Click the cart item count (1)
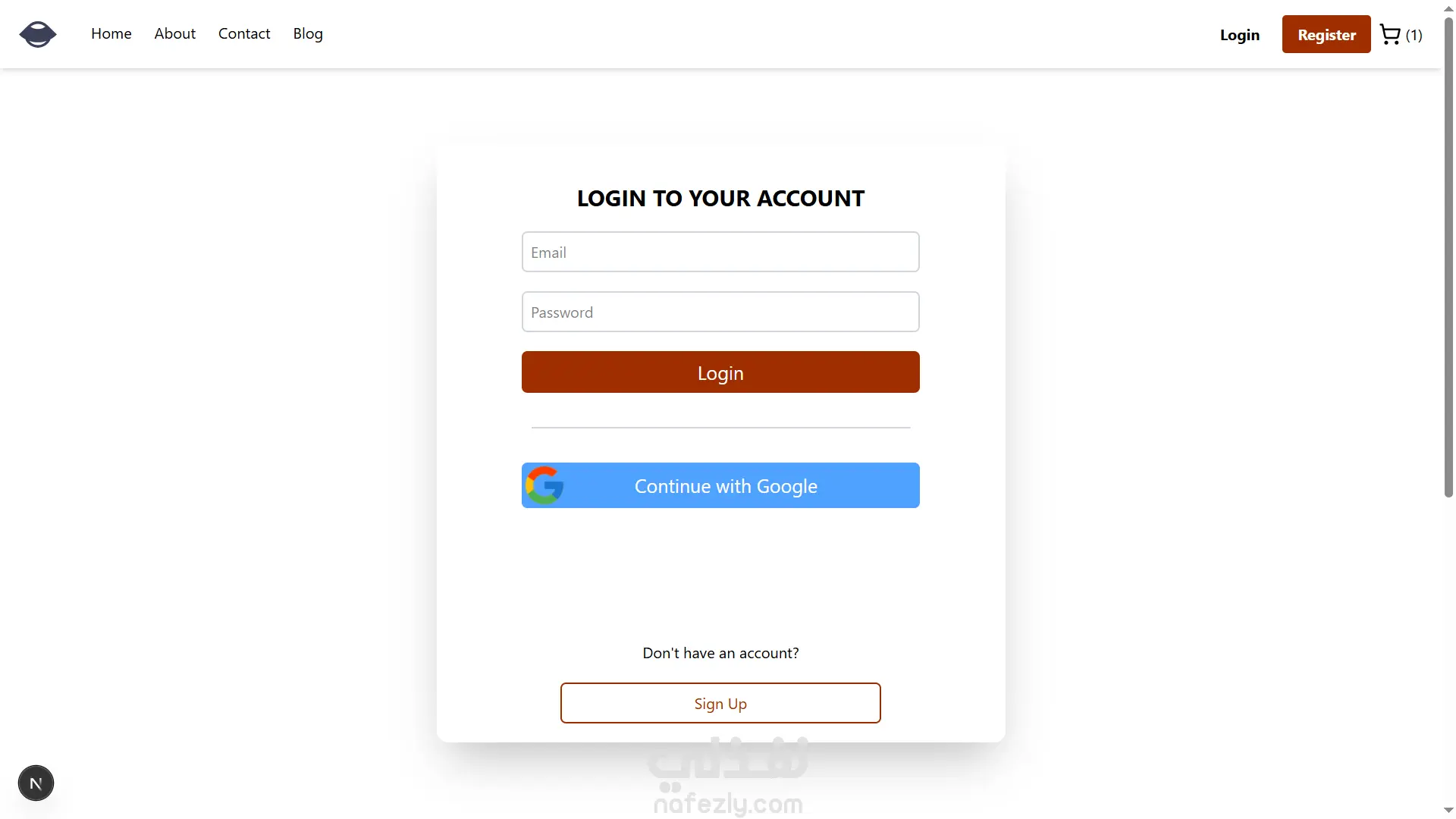The image size is (1456, 819). (x=1414, y=35)
